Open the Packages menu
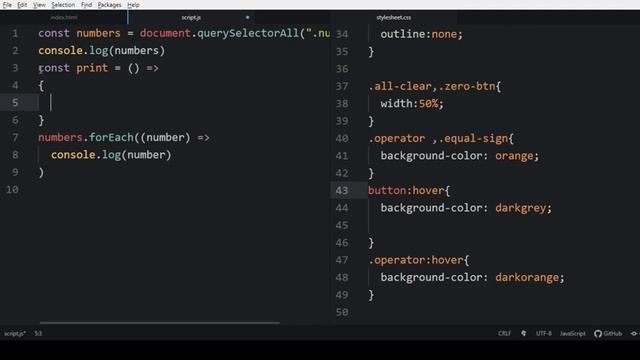640x360 pixels. (x=109, y=5)
